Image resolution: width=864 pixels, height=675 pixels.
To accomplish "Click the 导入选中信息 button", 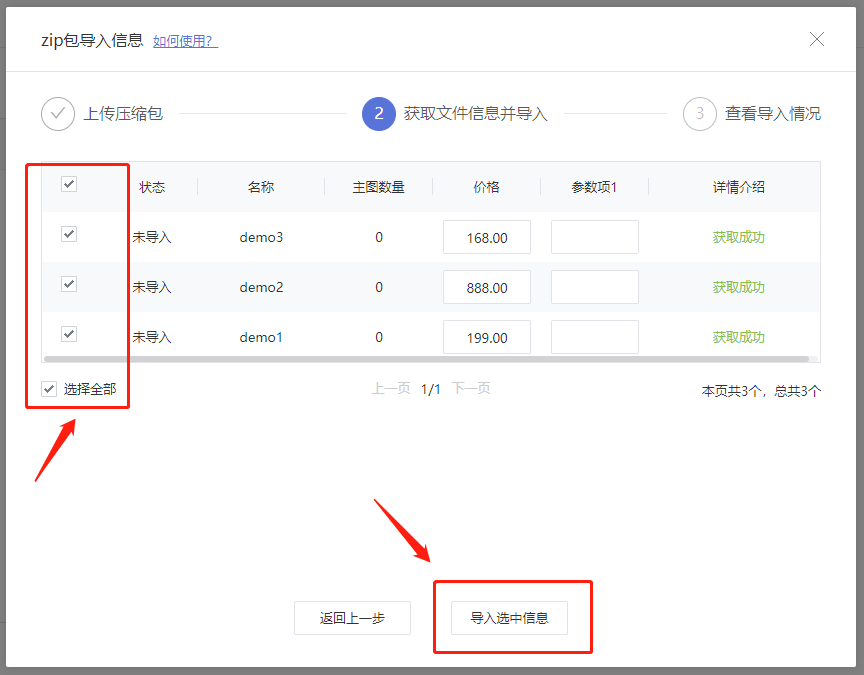I will pos(512,618).
